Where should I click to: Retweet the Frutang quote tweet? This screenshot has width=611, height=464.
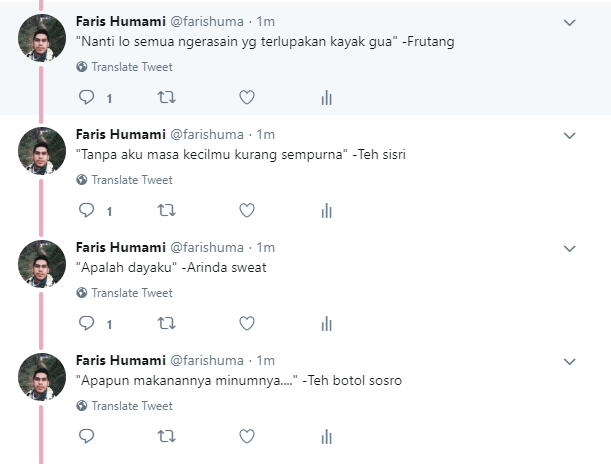point(166,98)
